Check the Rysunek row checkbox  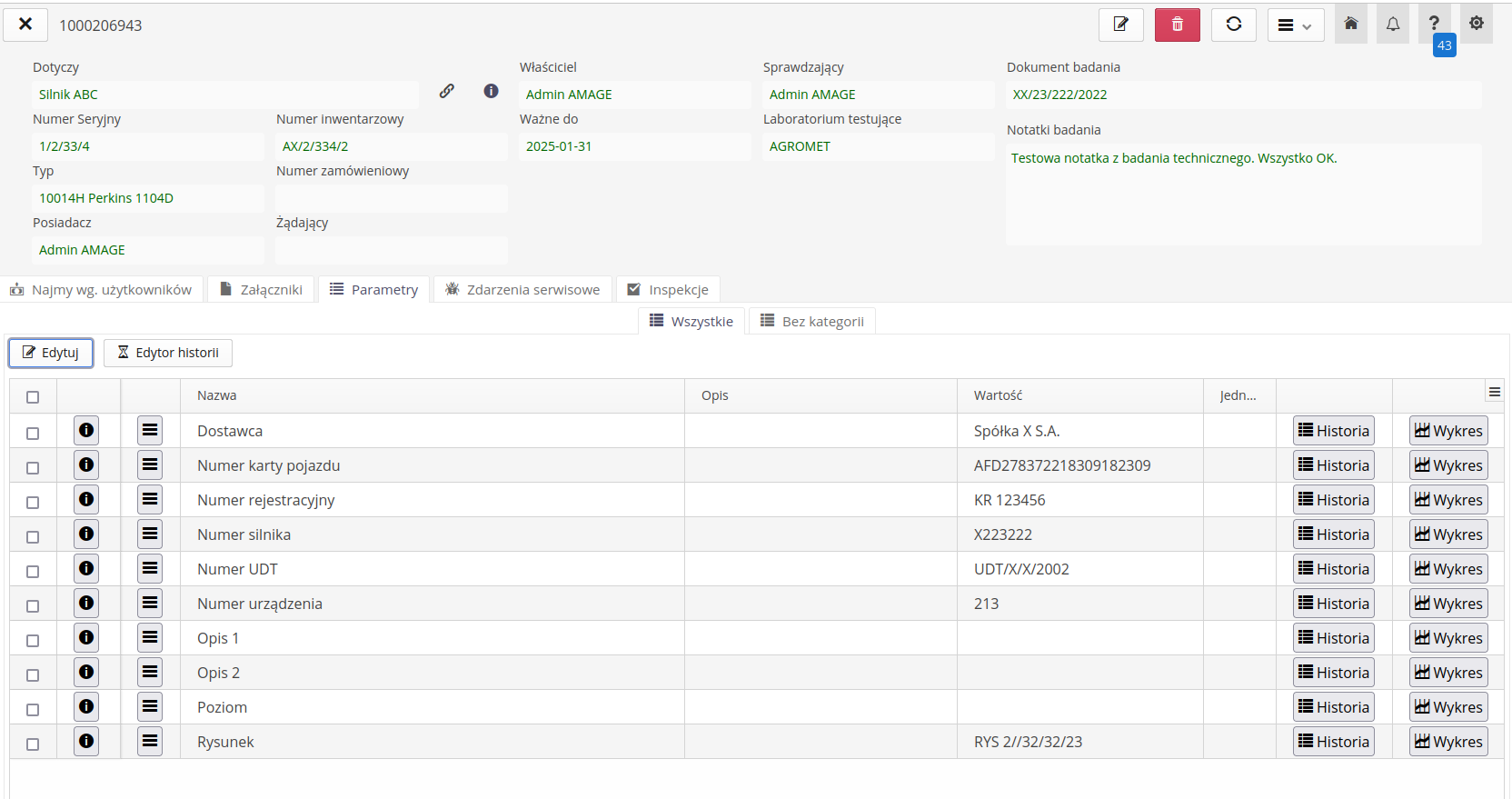point(33,744)
